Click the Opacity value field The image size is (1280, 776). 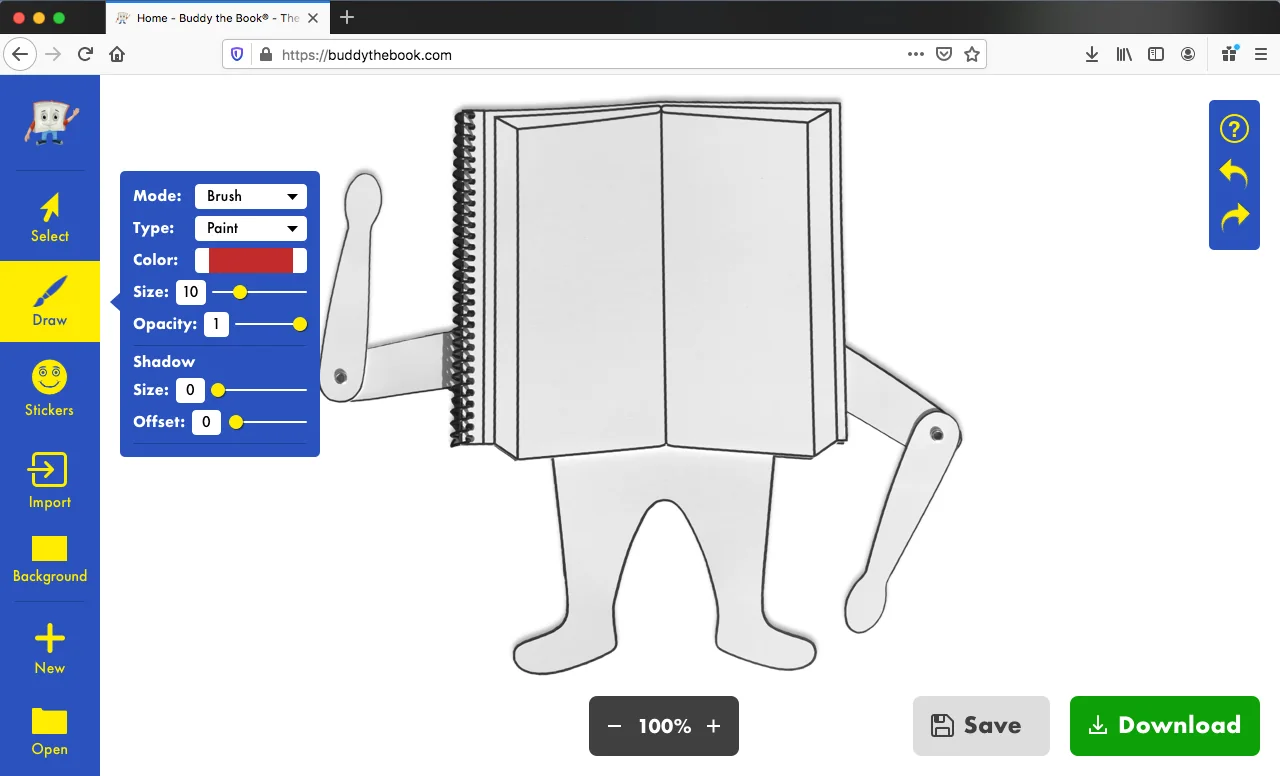tap(215, 324)
